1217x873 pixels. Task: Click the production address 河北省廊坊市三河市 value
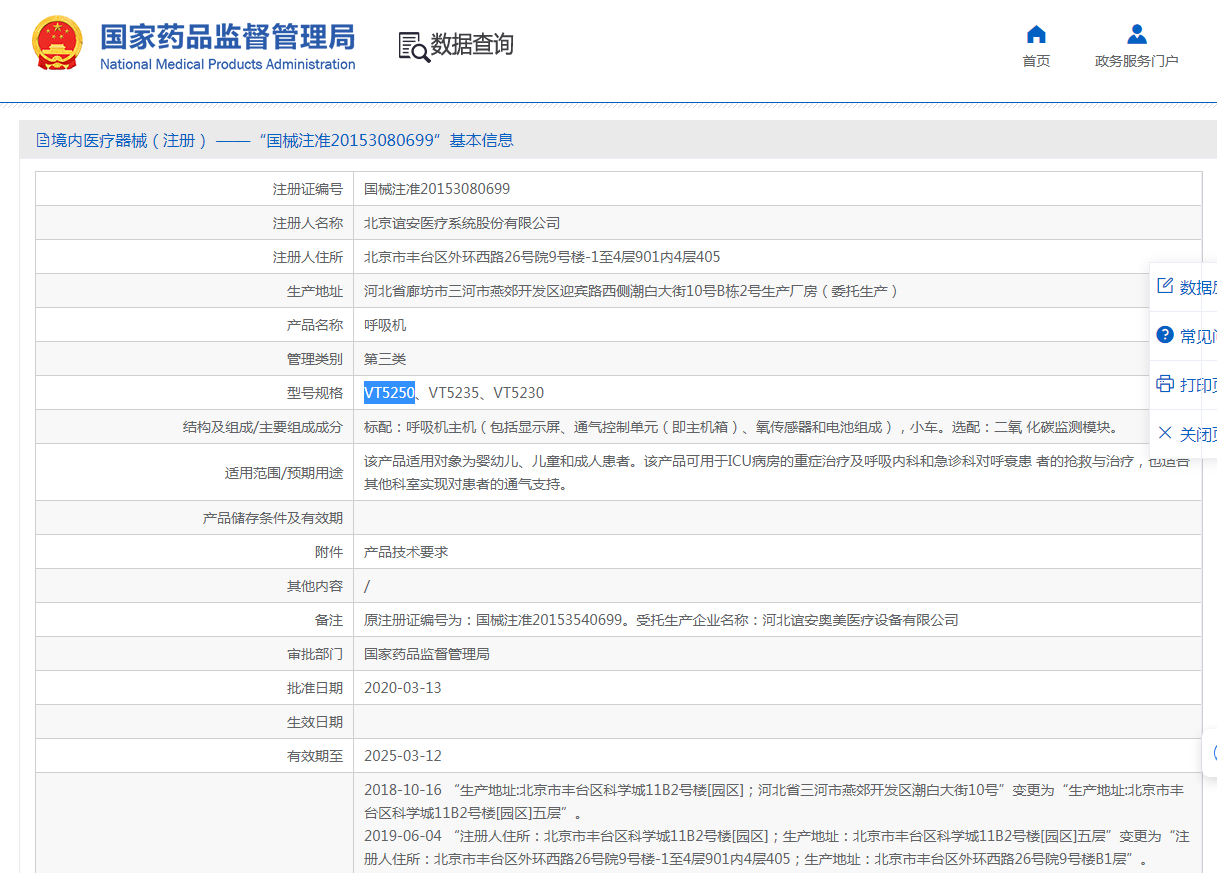pyautogui.click(x=631, y=291)
